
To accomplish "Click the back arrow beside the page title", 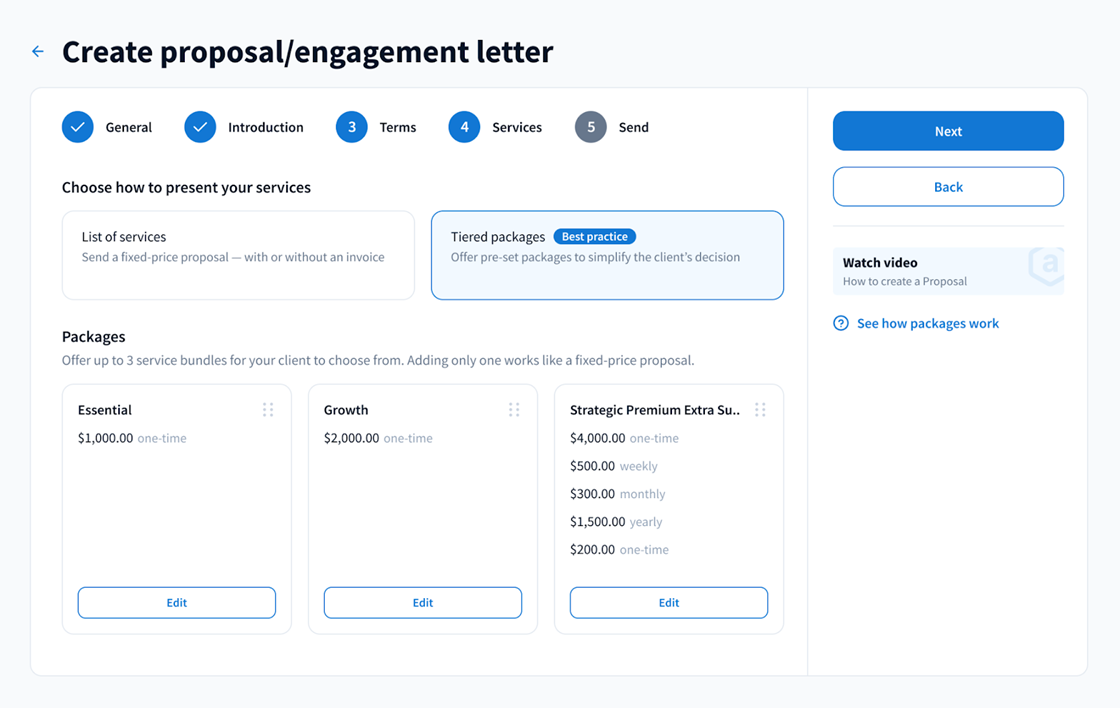I will 38,51.
